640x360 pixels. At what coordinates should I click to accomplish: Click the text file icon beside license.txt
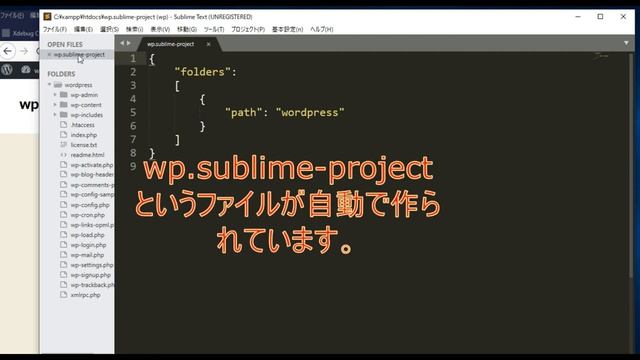click(x=63, y=144)
